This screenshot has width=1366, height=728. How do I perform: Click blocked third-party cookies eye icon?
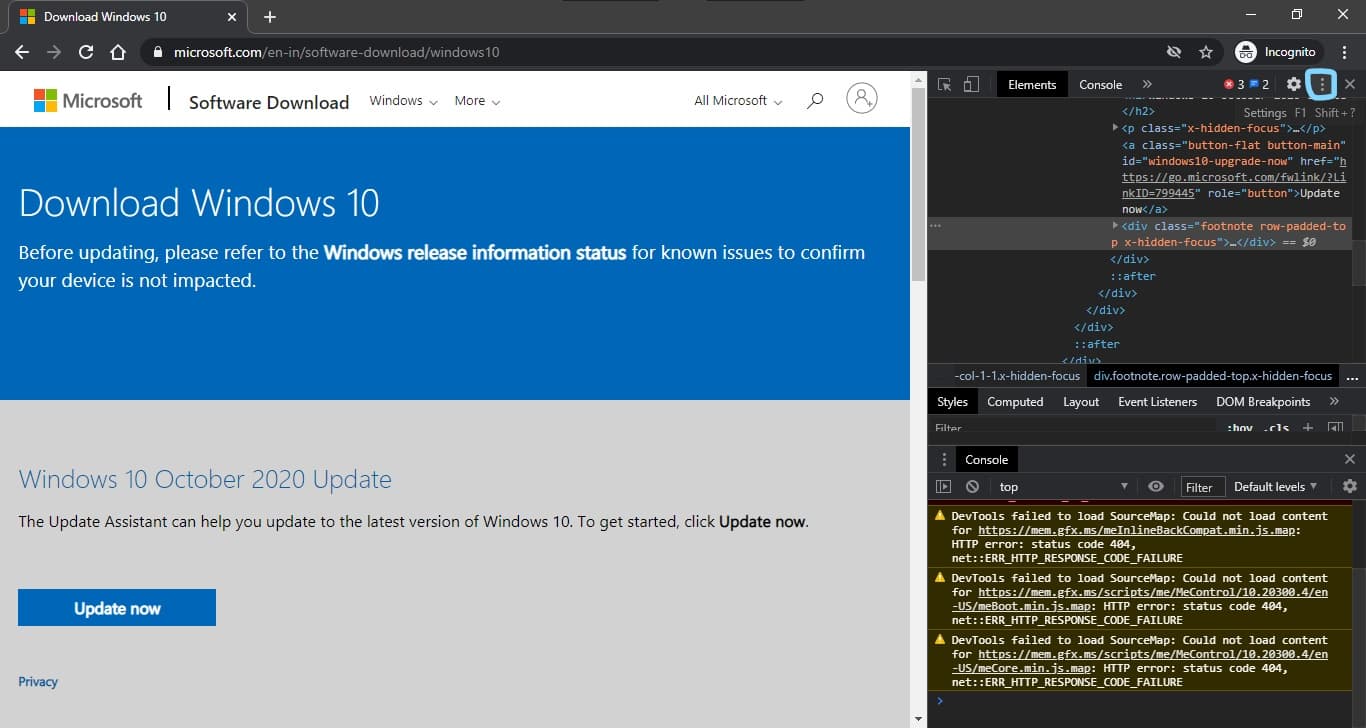click(x=1174, y=52)
